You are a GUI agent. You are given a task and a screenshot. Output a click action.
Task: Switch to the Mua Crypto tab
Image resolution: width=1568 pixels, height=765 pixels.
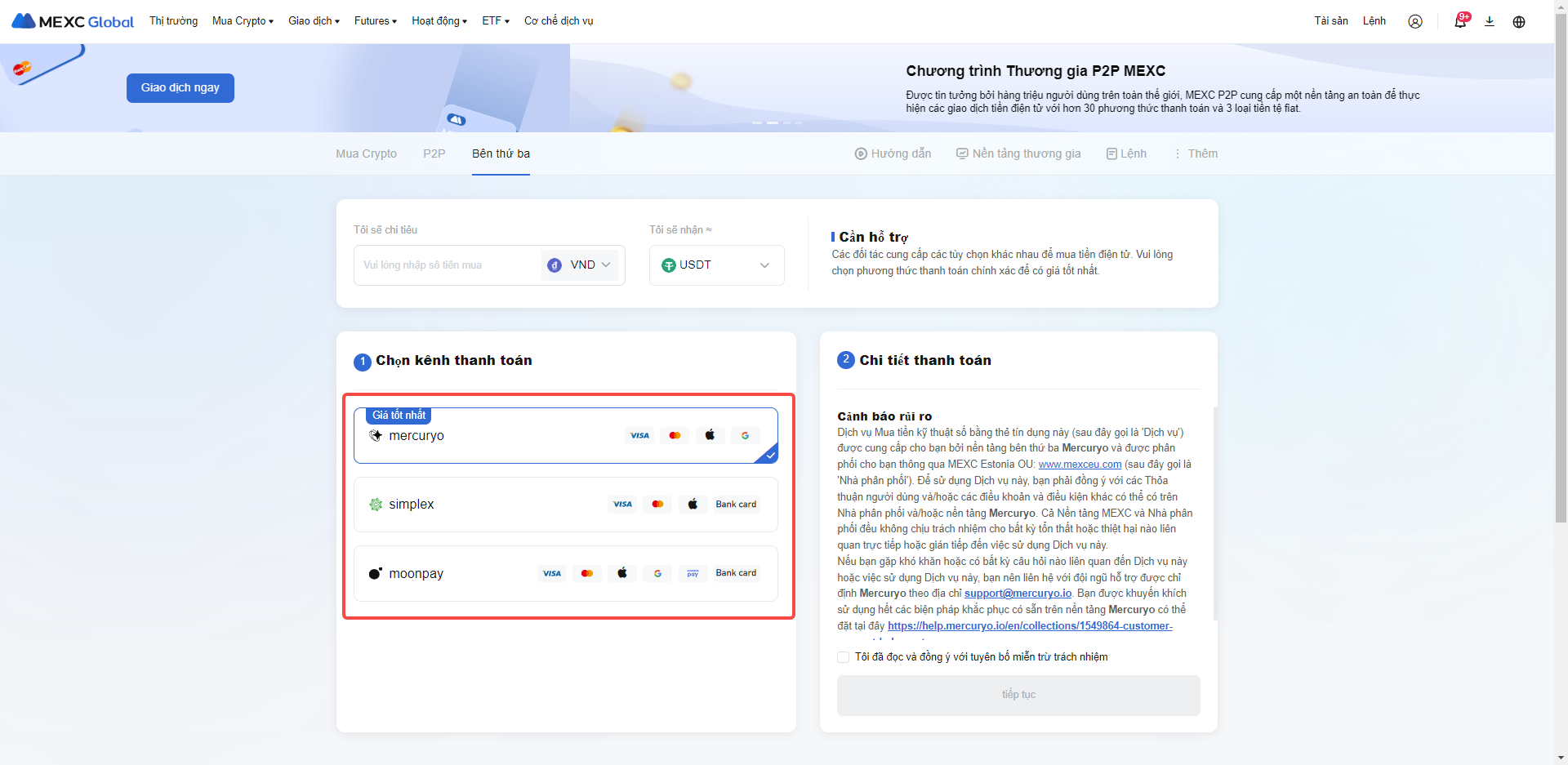pos(366,153)
